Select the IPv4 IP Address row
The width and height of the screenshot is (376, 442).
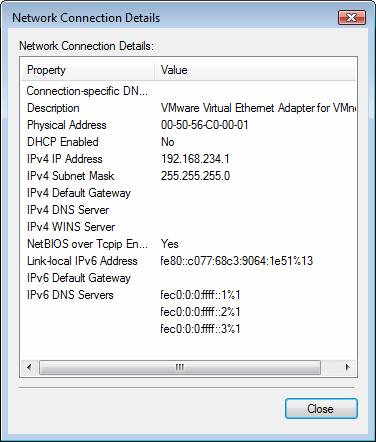[x=189, y=159]
